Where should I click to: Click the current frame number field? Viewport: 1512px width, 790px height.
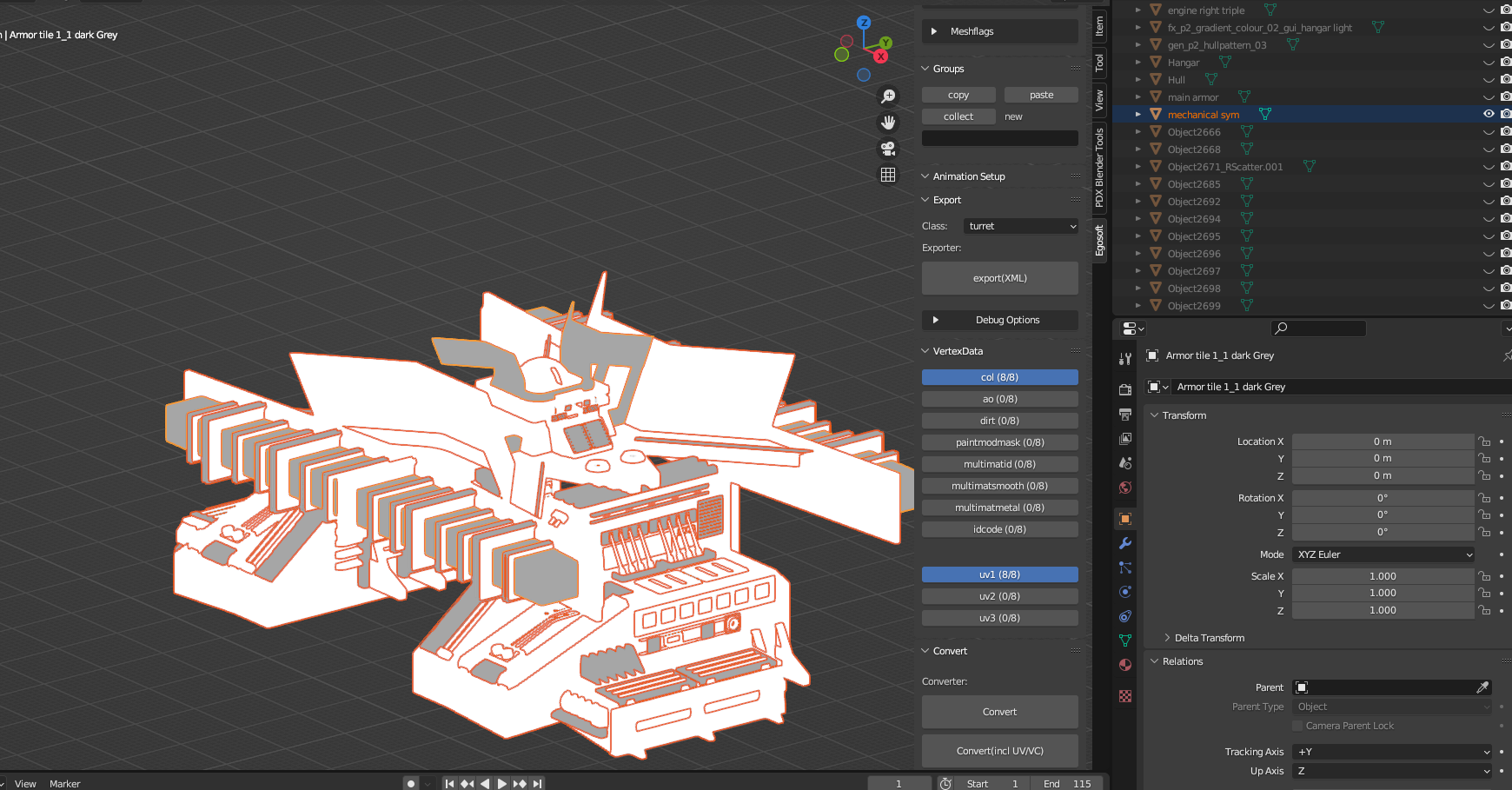(x=899, y=783)
